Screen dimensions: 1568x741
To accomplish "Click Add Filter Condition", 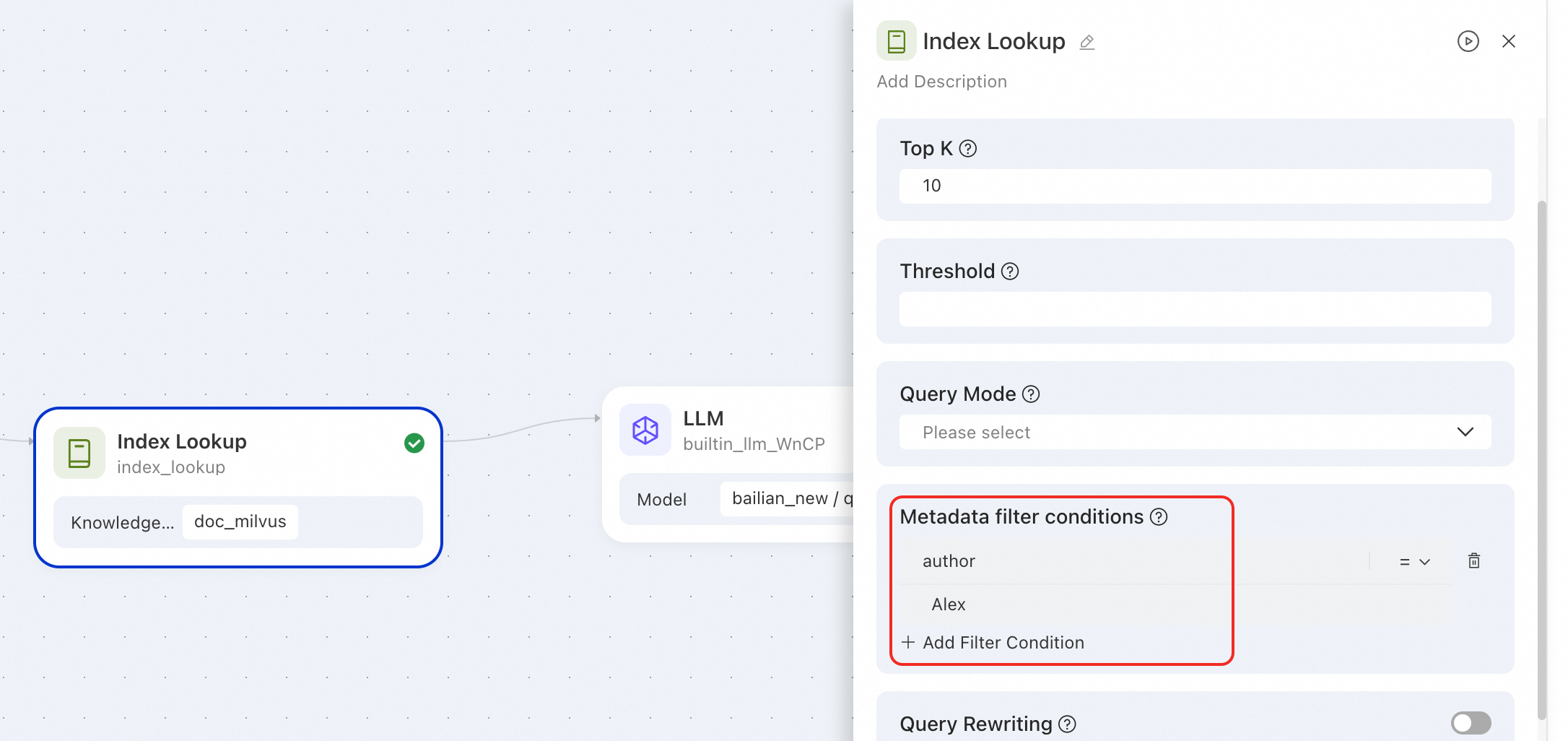I will click(993, 643).
